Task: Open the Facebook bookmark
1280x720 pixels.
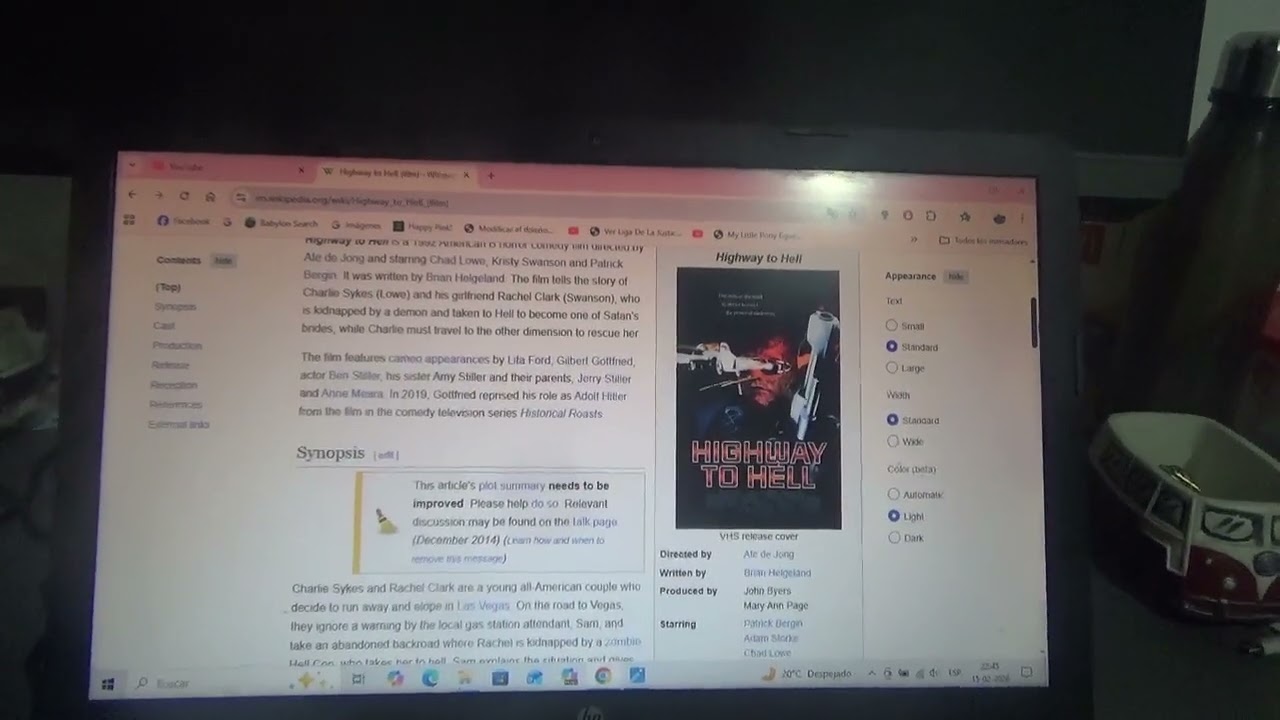Action: (184, 221)
